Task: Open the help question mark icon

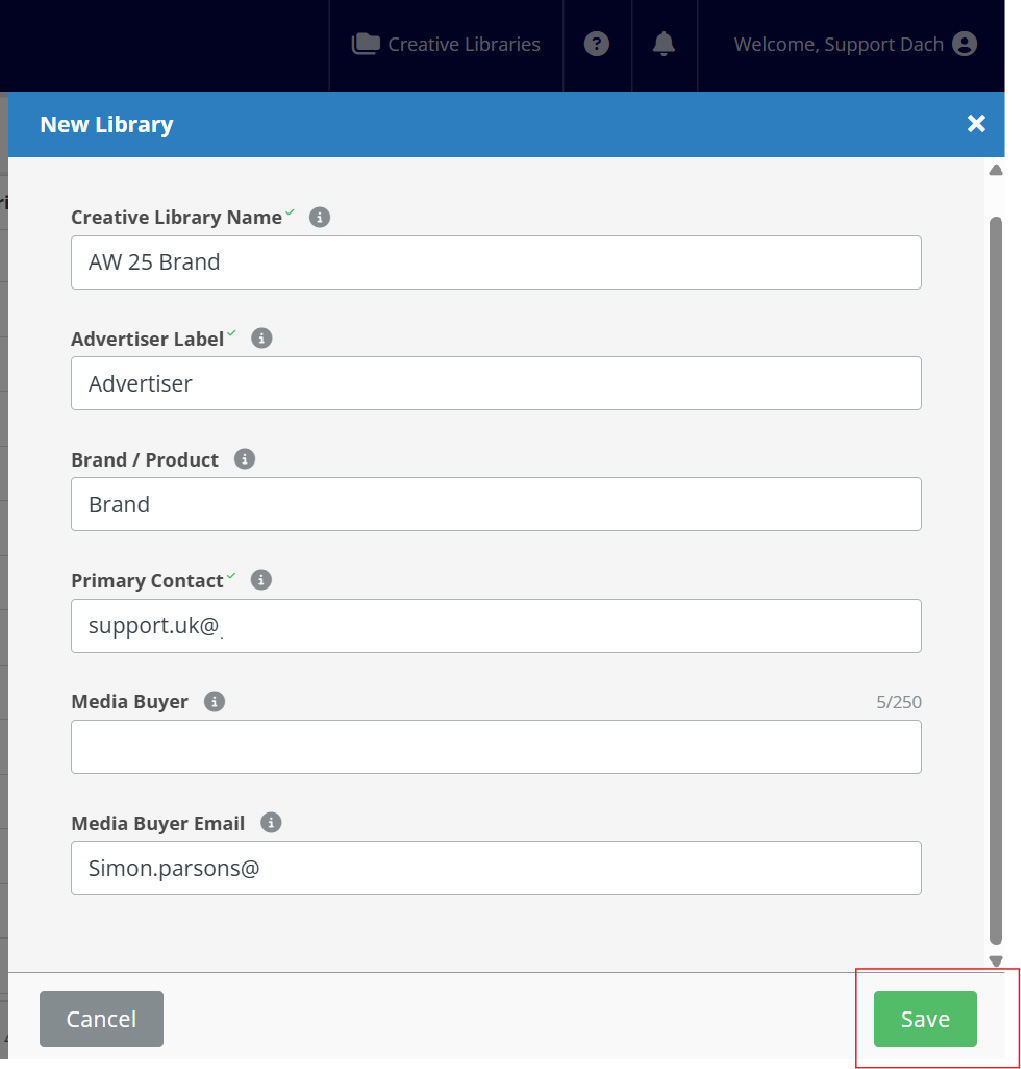Action: click(597, 44)
